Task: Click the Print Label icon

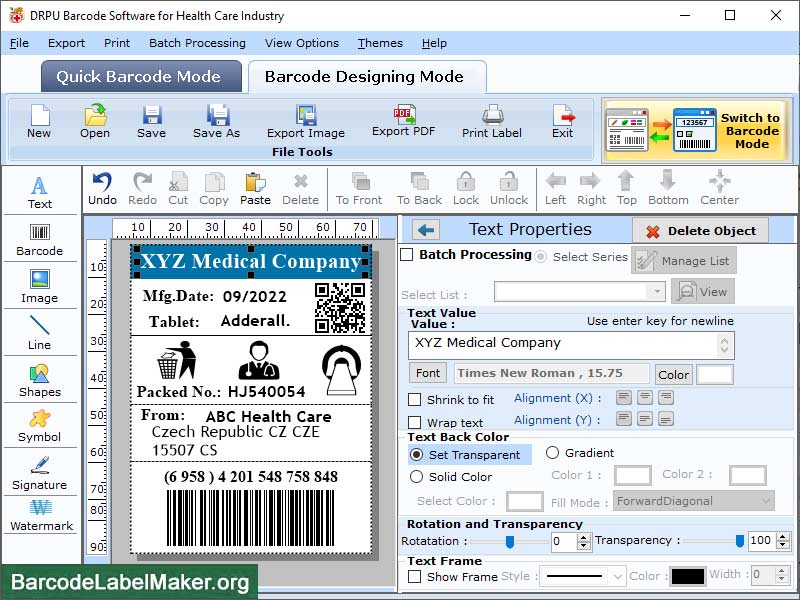Action: click(491, 120)
